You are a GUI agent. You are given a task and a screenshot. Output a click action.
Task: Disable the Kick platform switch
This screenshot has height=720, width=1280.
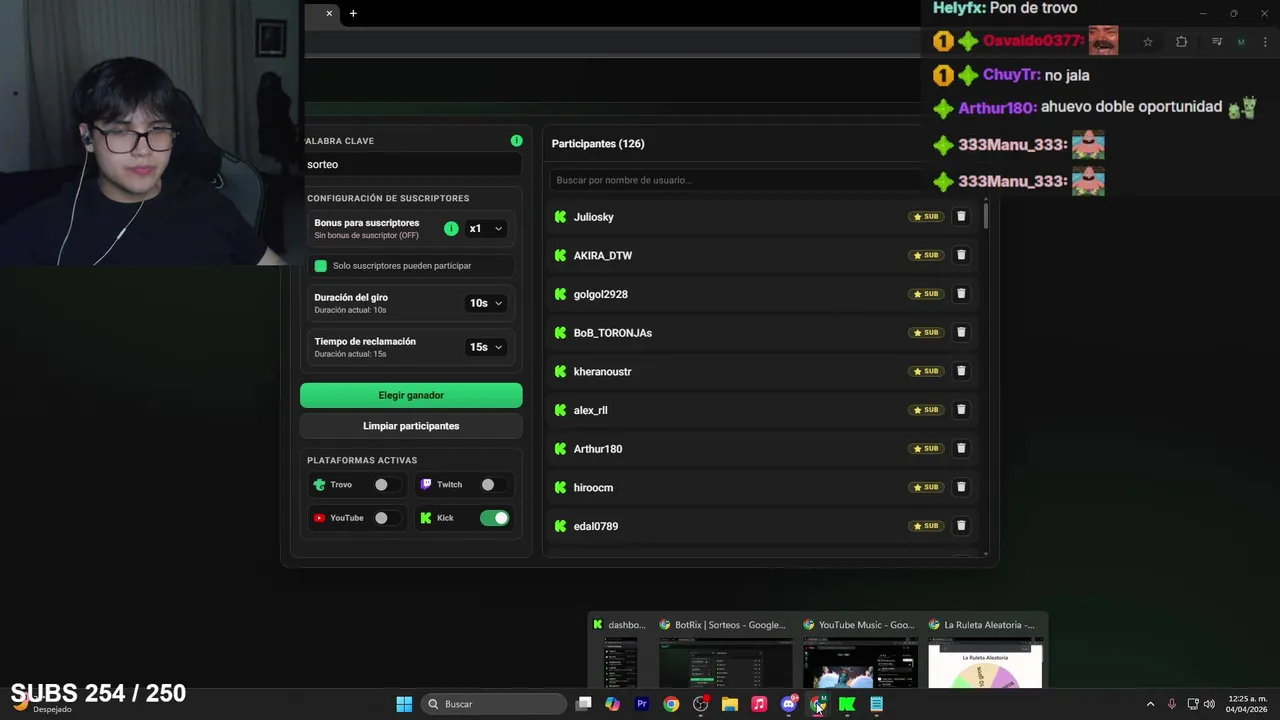click(494, 518)
